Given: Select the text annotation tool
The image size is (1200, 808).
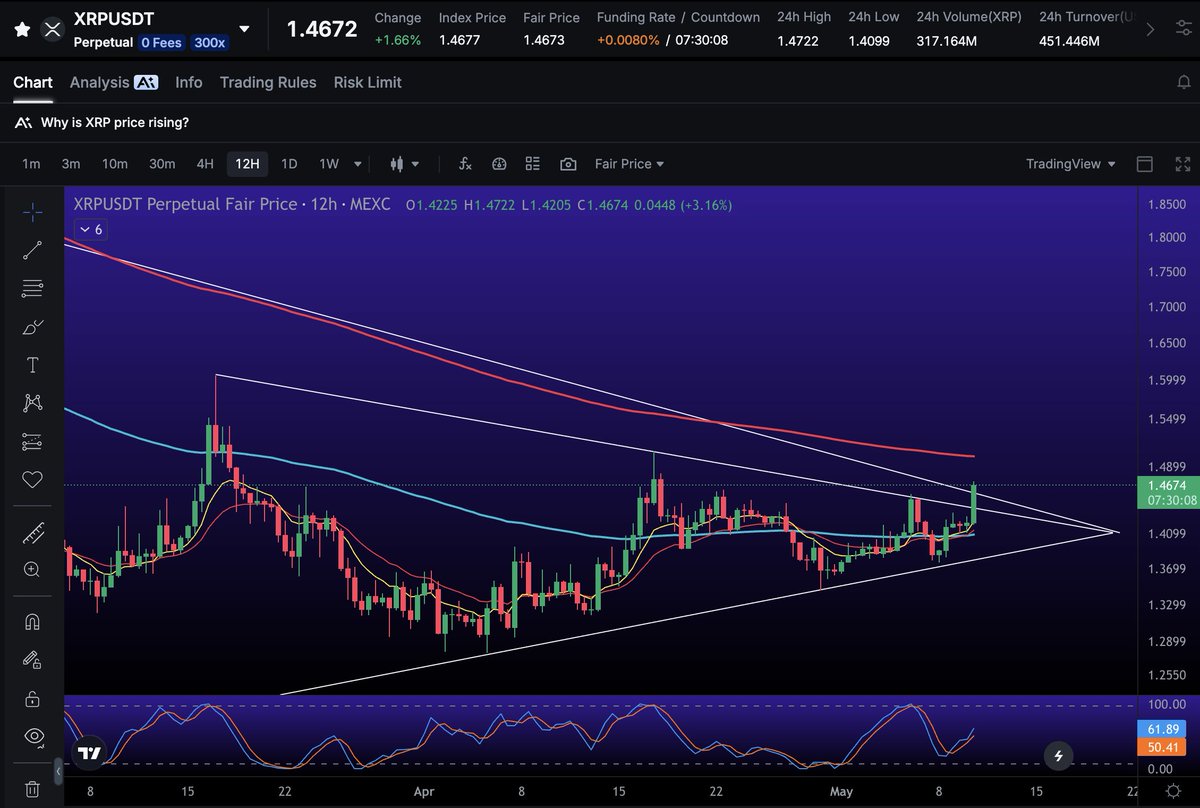Looking at the screenshot, I should click(32, 365).
